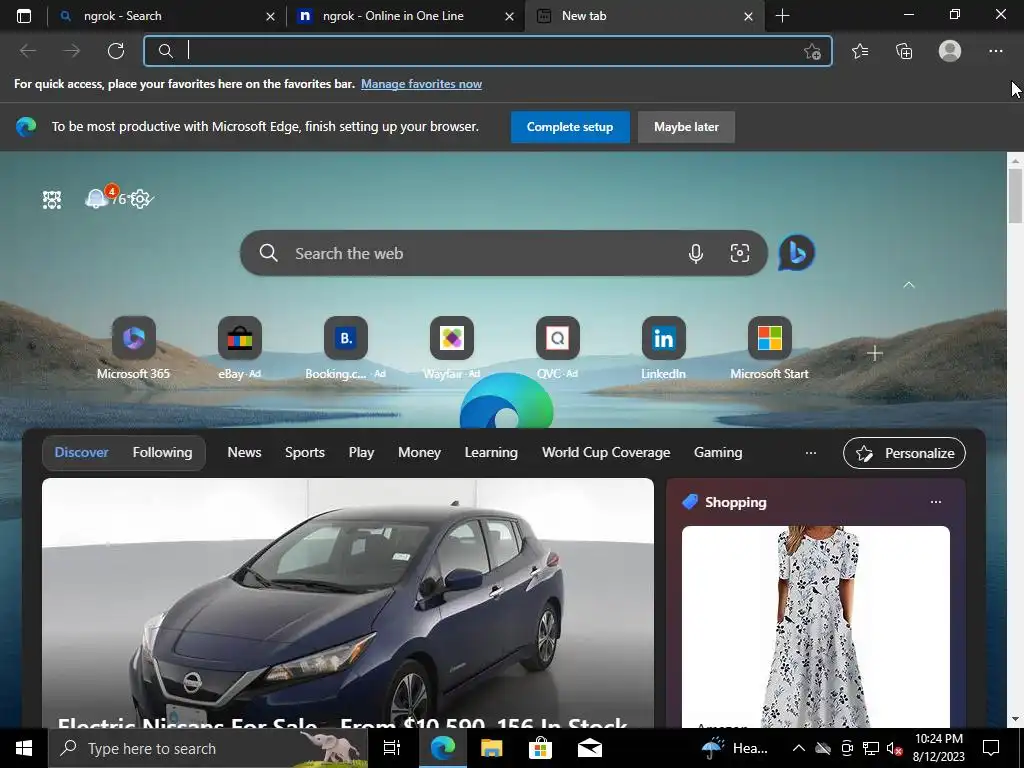Open the floral dress shopping item
The width and height of the screenshot is (1024, 768).
tap(816, 627)
